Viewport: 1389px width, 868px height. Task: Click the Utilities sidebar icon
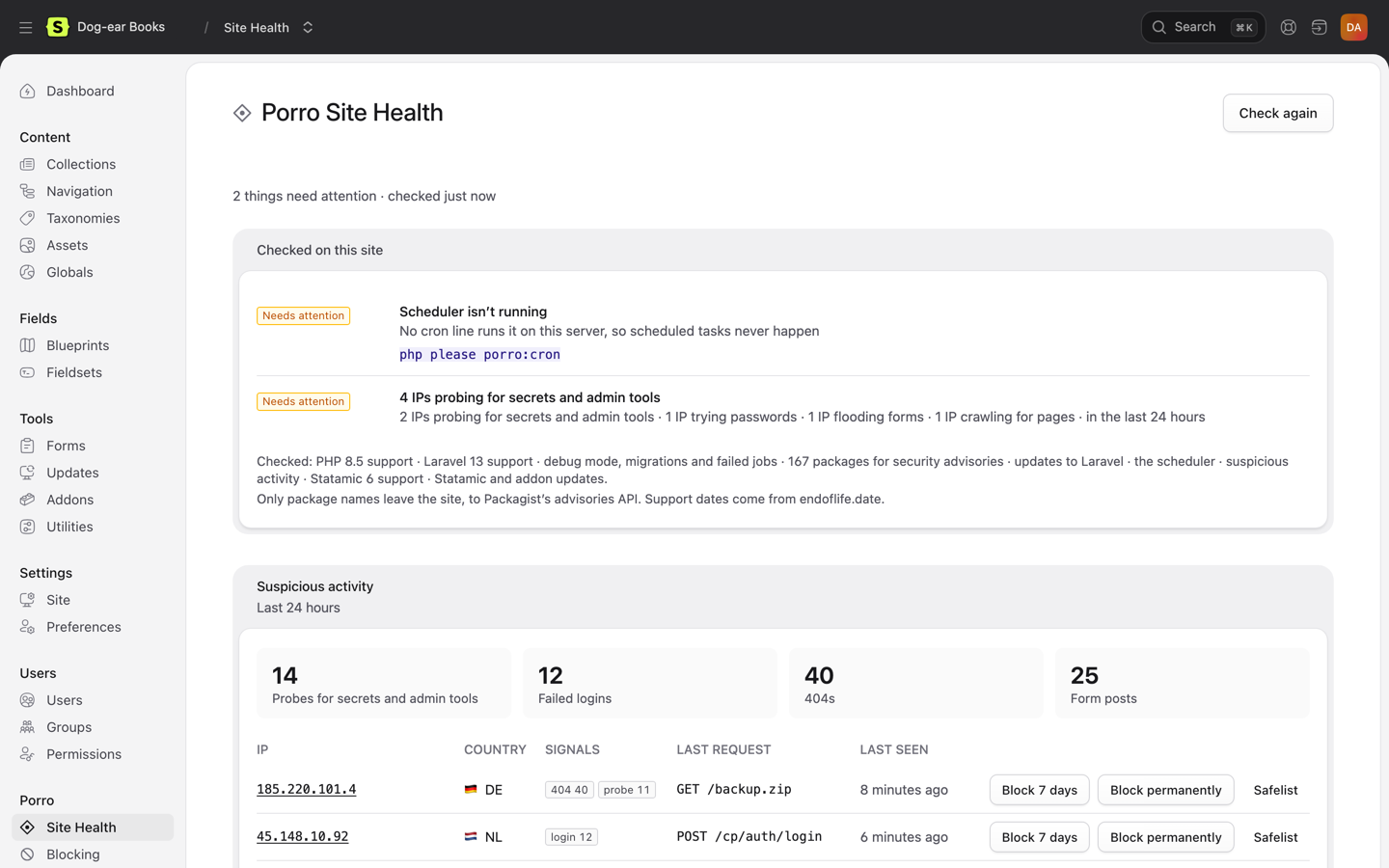pyautogui.click(x=27, y=528)
